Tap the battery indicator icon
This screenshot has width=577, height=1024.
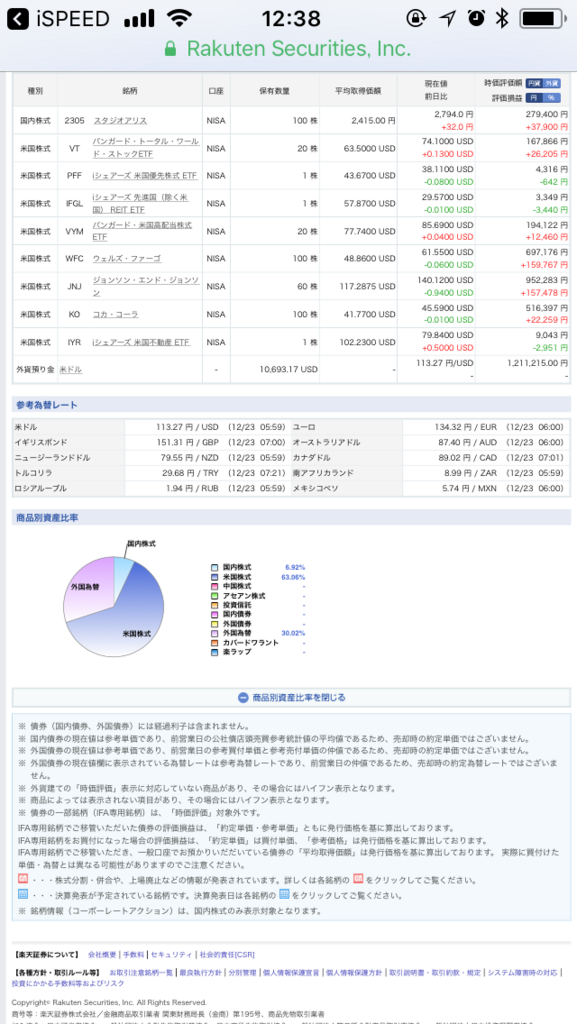(542, 18)
